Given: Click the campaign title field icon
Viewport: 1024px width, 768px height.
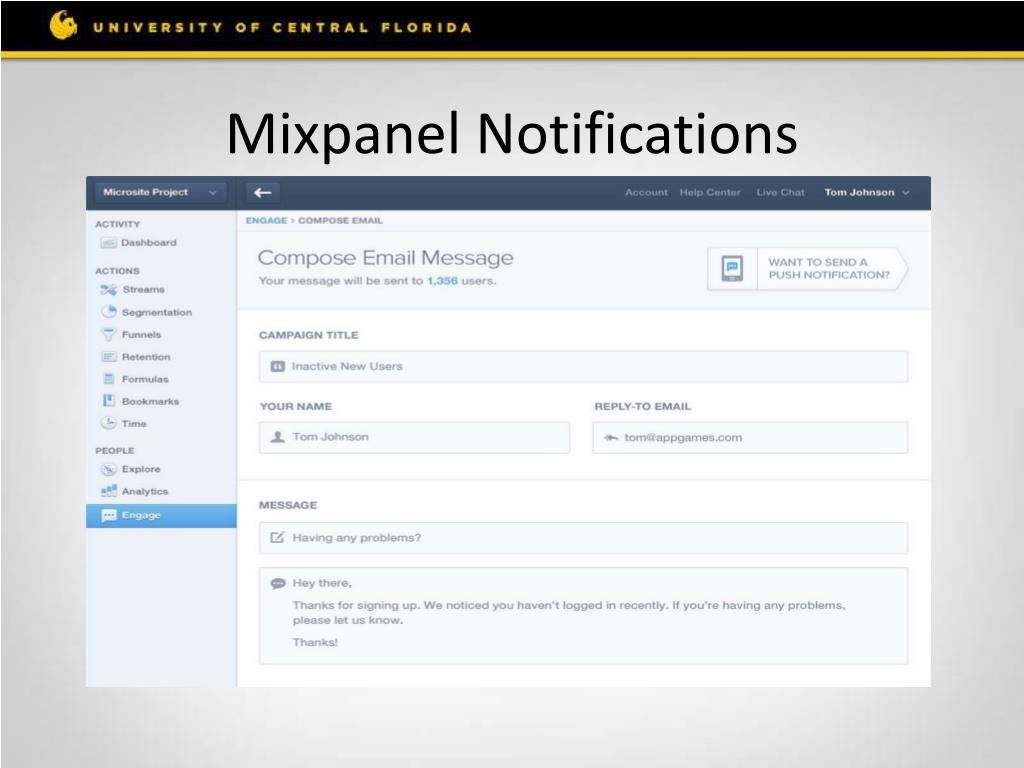Looking at the screenshot, I should pyautogui.click(x=278, y=366).
